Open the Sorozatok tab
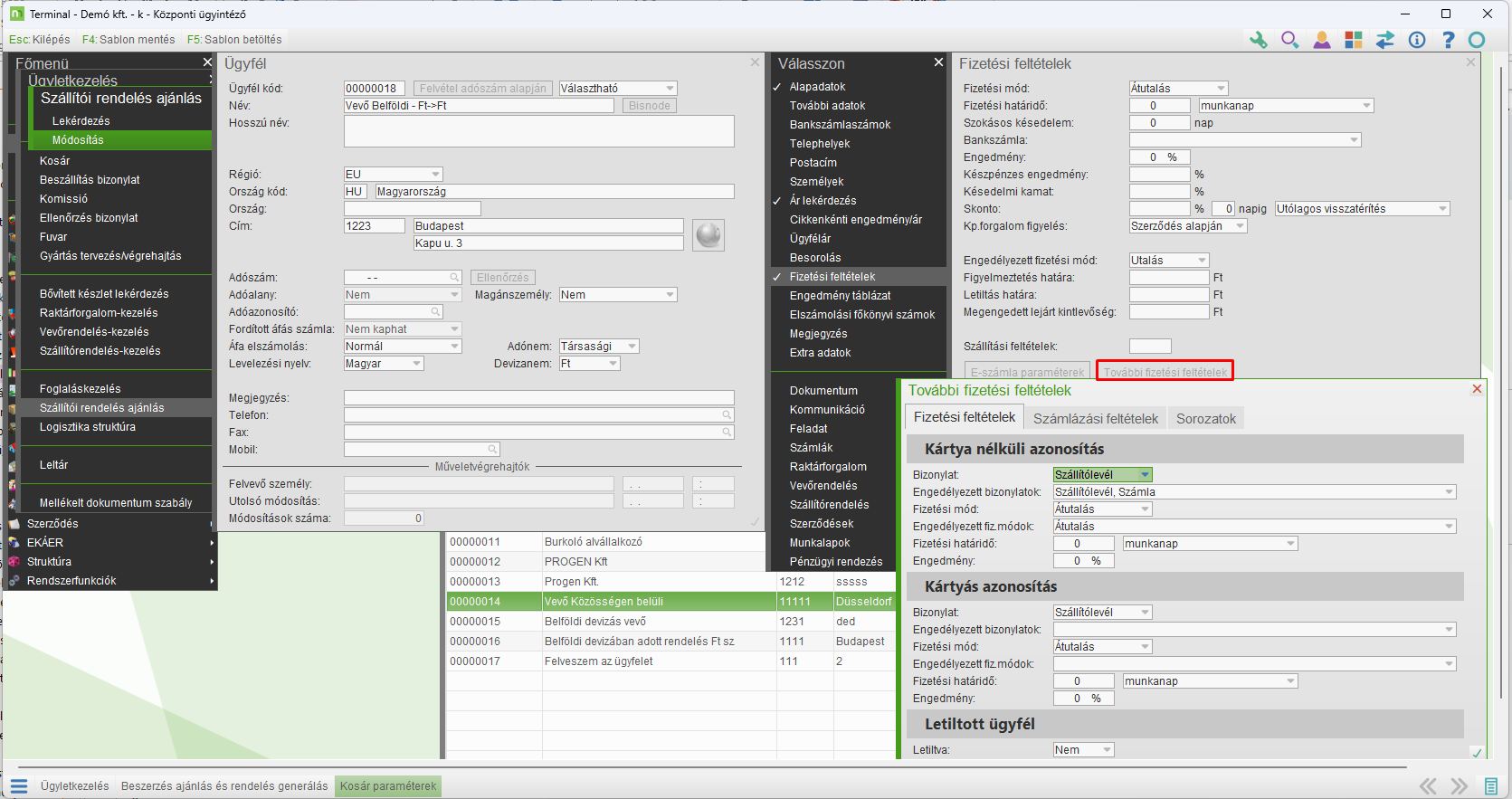This screenshot has width=1512, height=799. point(1205,418)
